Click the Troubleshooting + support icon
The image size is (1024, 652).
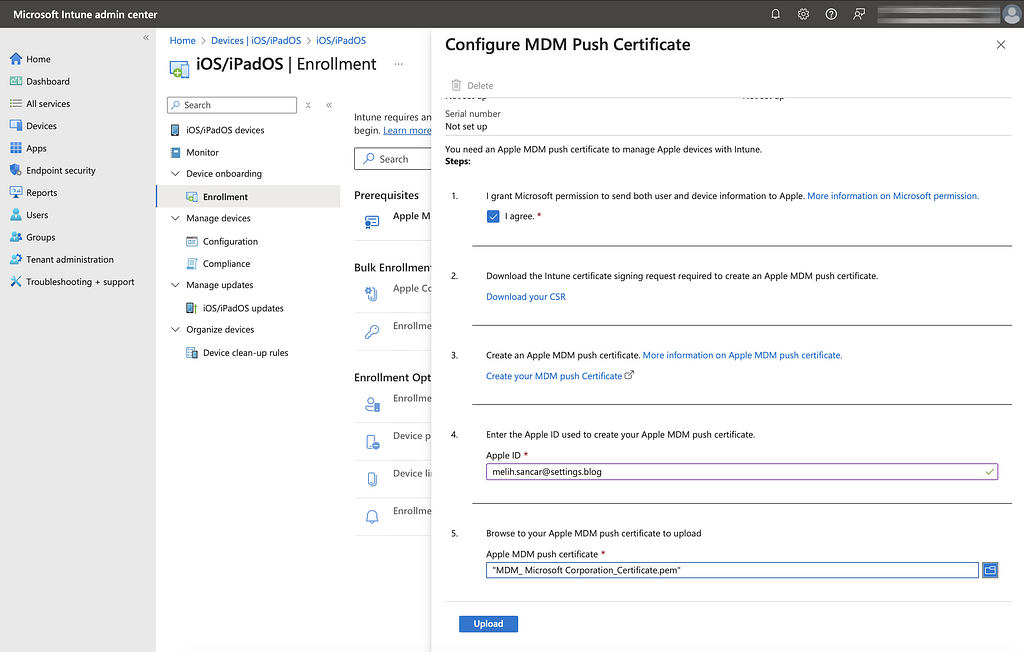(x=16, y=282)
